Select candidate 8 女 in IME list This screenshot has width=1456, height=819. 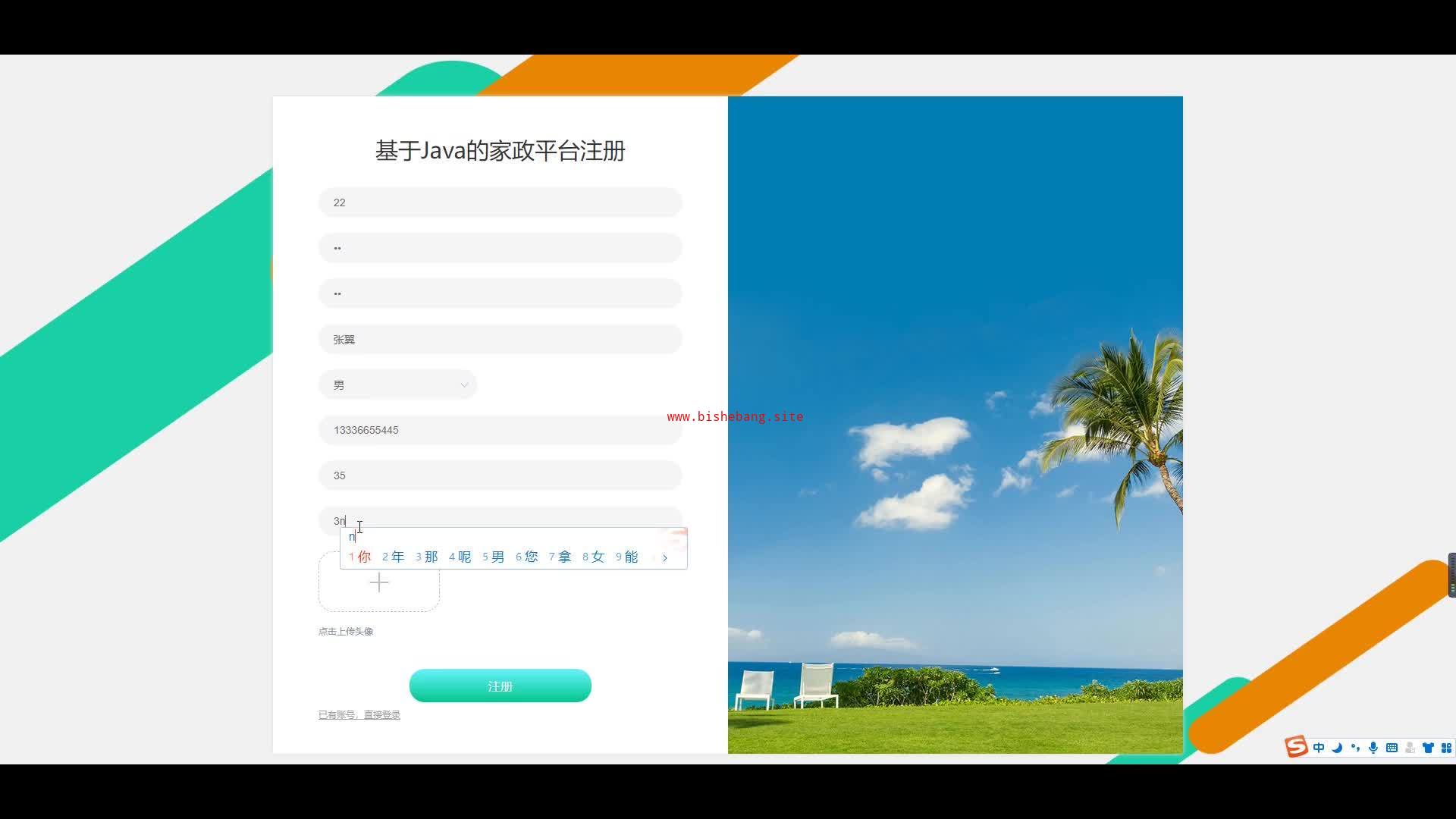[594, 557]
